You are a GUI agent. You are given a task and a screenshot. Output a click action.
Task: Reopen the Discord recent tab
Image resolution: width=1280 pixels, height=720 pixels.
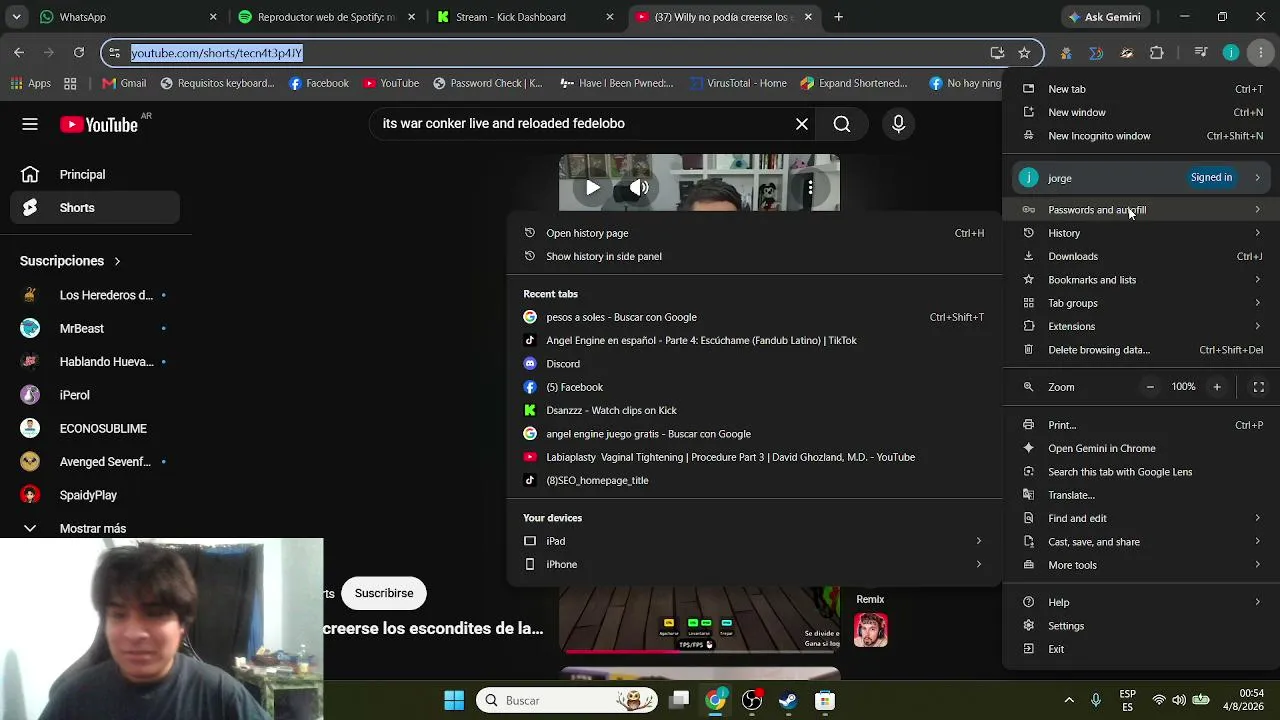(x=755, y=364)
